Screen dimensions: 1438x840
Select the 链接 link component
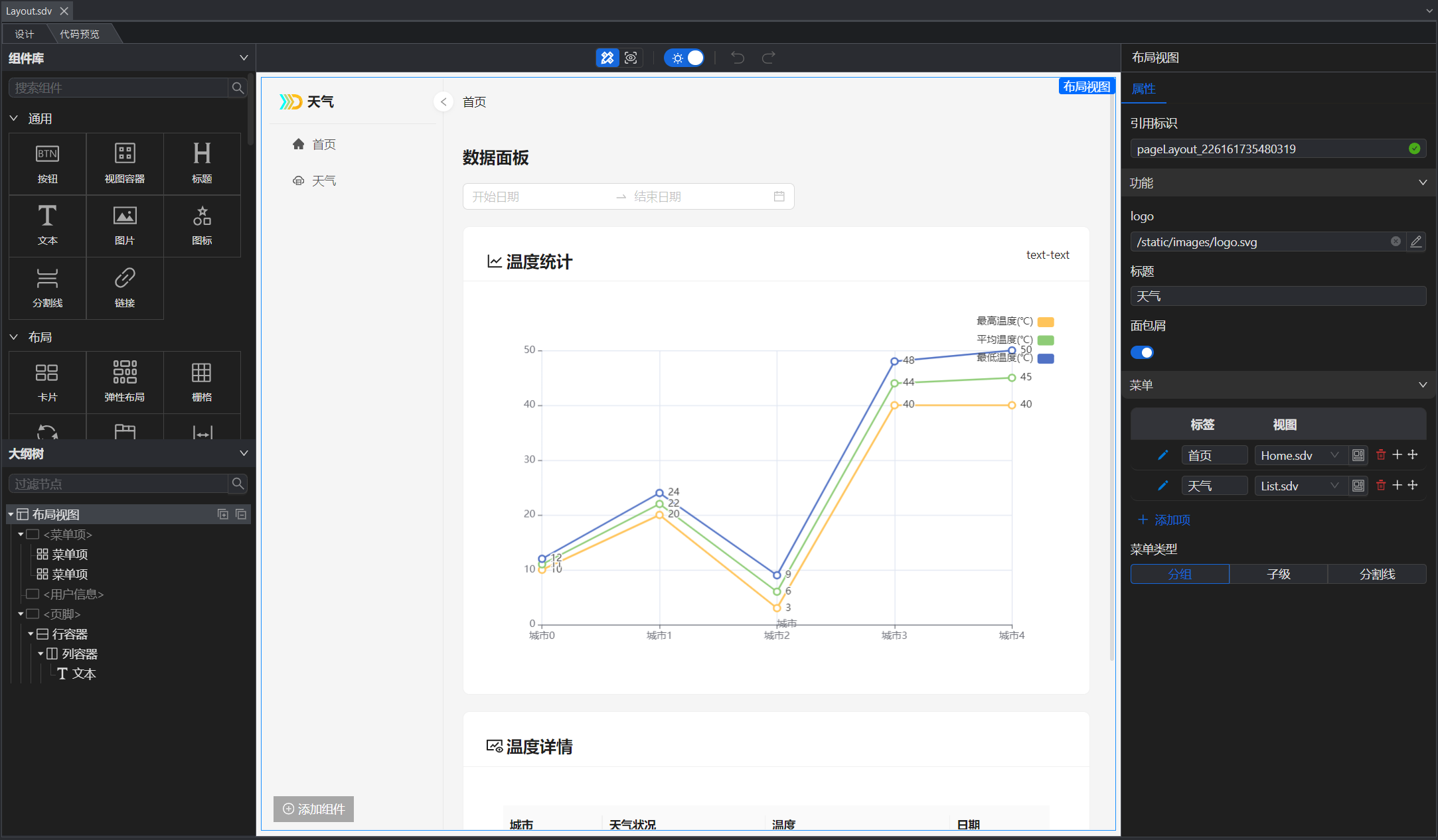pyautogui.click(x=125, y=287)
